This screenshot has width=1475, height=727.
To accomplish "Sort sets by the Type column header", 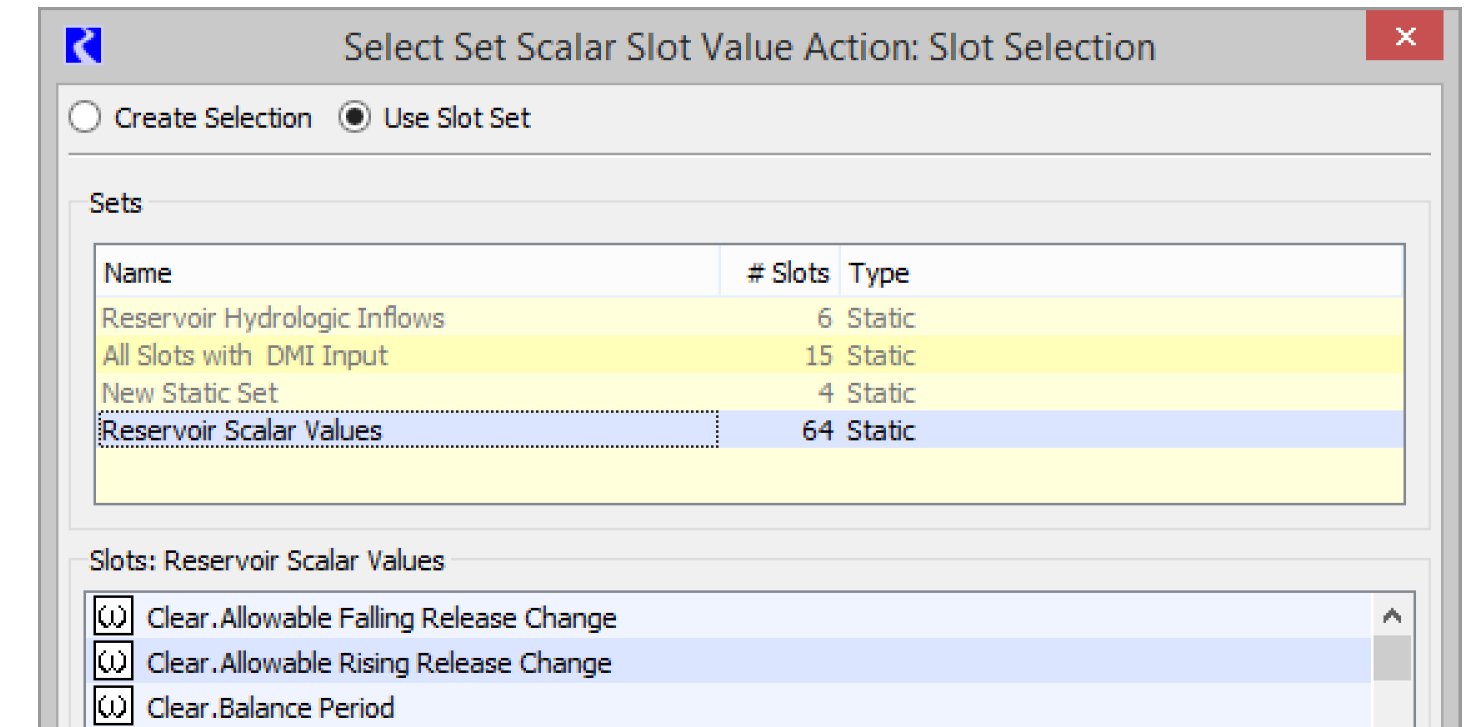I will [1120, 273].
